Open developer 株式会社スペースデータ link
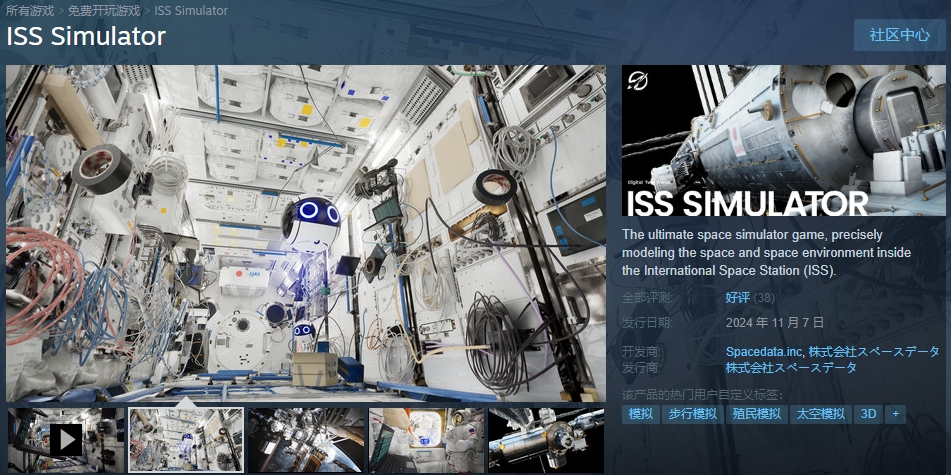 (x=873, y=352)
